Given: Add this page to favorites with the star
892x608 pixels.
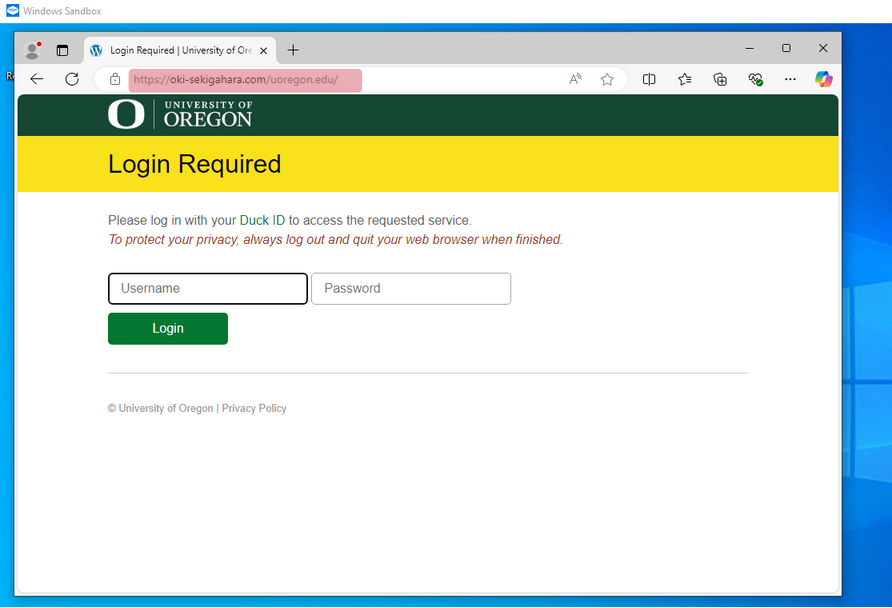Looking at the screenshot, I should pyautogui.click(x=607, y=79).
